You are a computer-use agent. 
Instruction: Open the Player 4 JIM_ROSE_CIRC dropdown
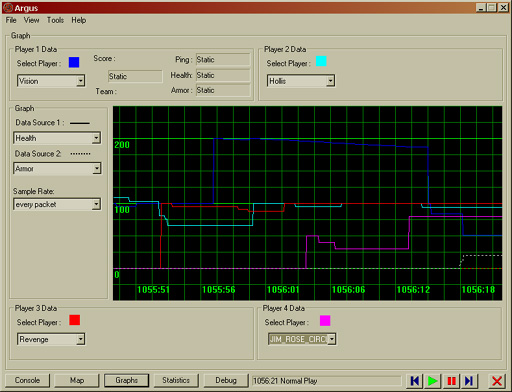302,339
